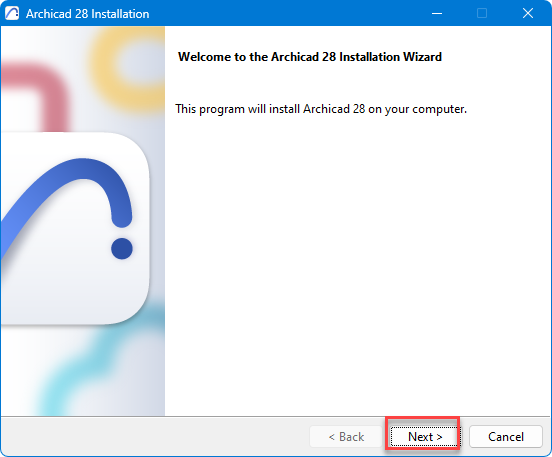Minimize the installer window

coord(437,13)
